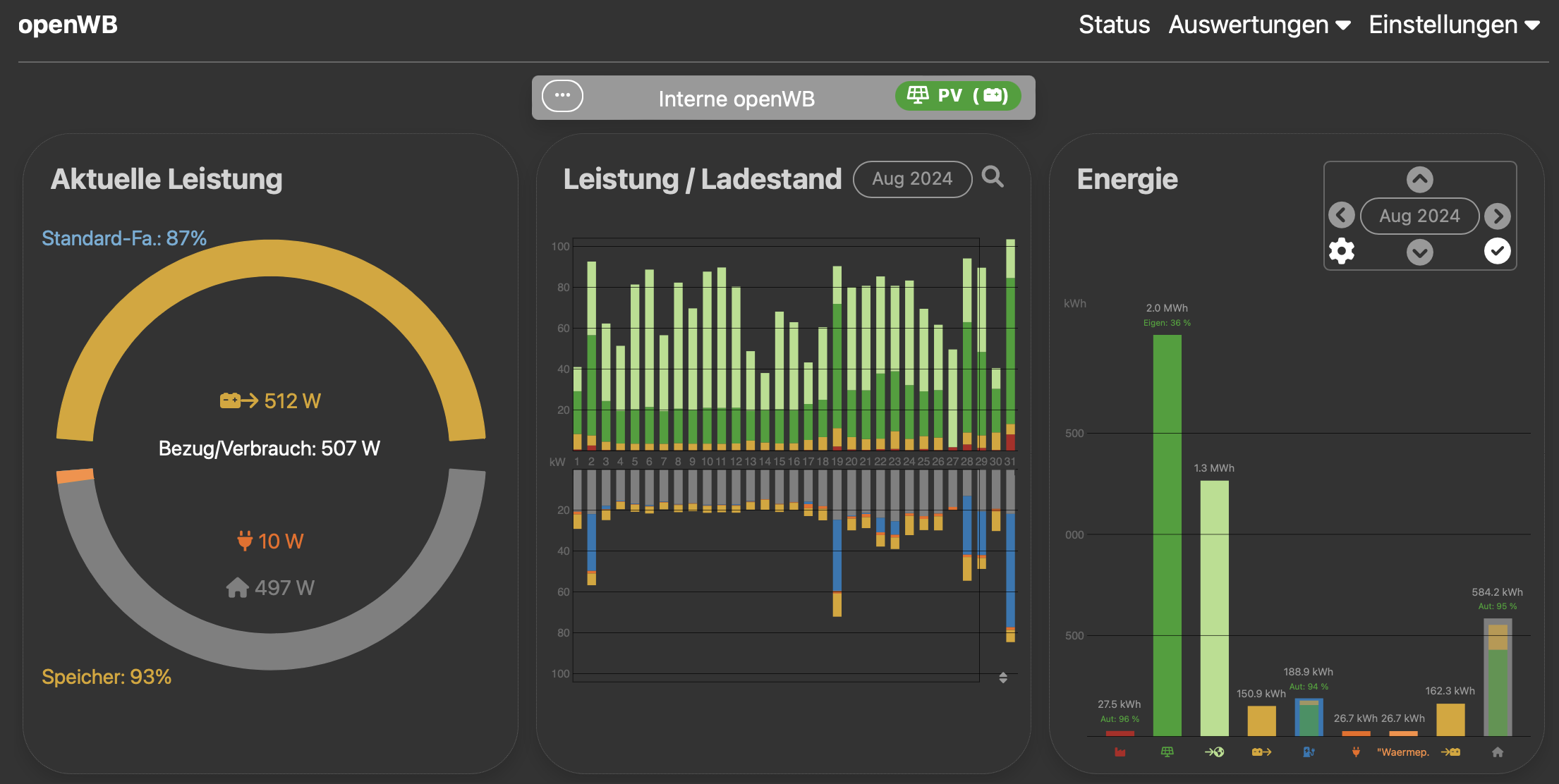Click the solar panel icon inside PV button
This screenshot has width=1559, height=784.
[918, 95]
